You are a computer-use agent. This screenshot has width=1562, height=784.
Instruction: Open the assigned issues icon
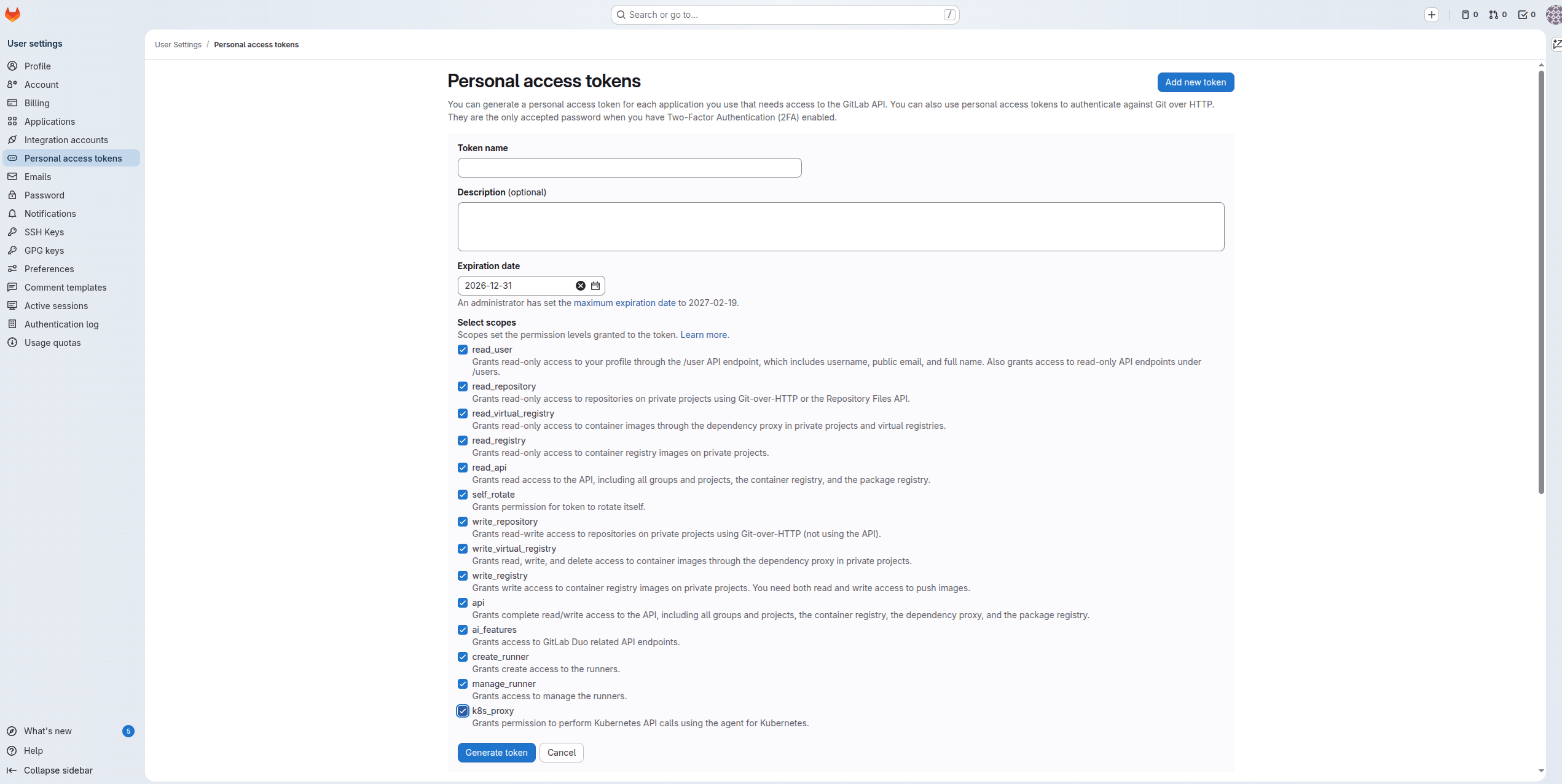coord(1466,14)
